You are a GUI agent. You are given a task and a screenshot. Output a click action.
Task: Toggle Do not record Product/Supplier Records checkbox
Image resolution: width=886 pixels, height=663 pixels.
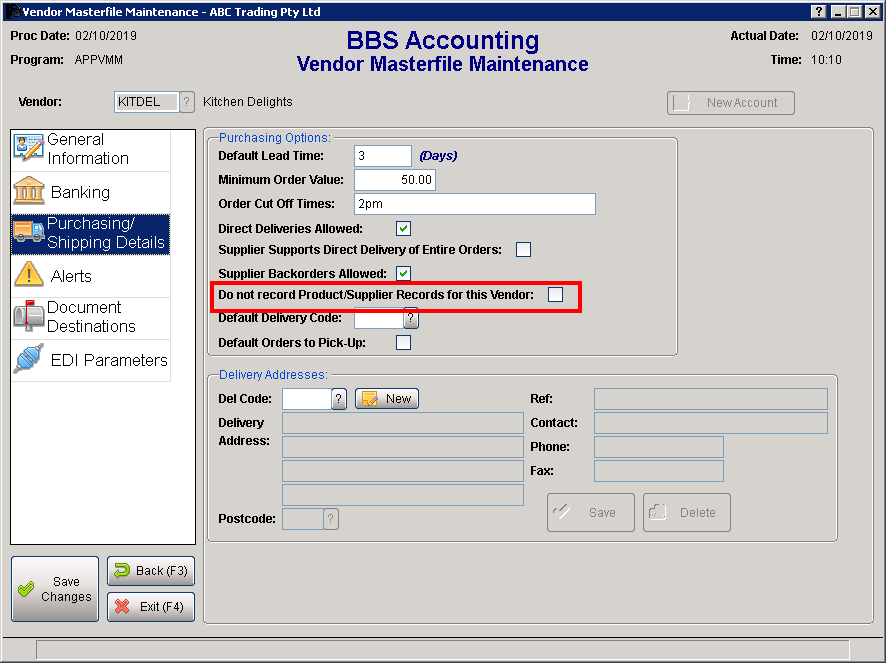tap(556, 295)
